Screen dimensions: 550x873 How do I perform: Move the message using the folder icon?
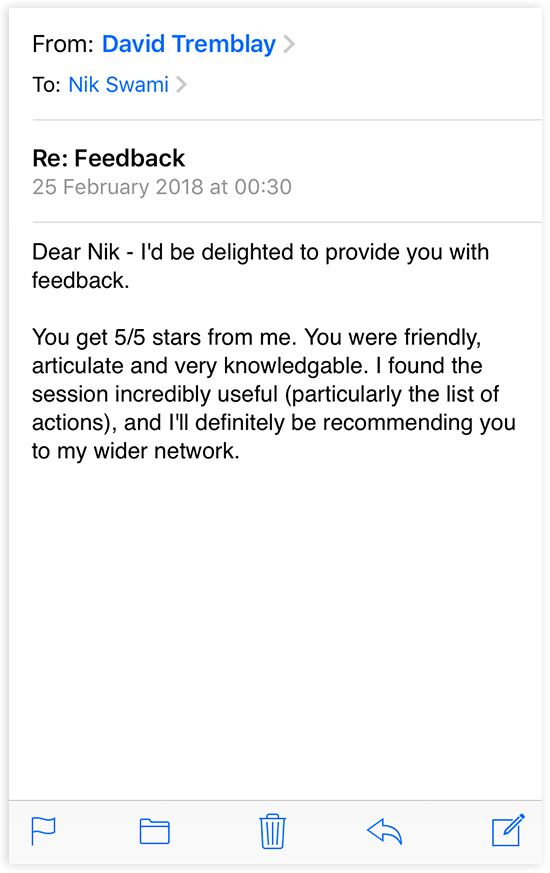coord(154,832)
